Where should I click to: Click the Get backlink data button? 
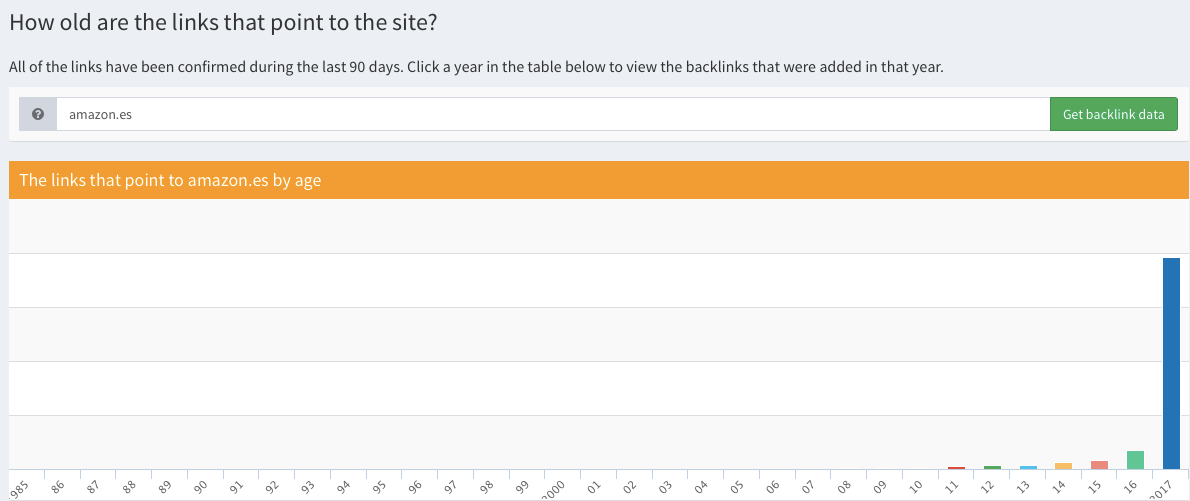[1113, 114]
